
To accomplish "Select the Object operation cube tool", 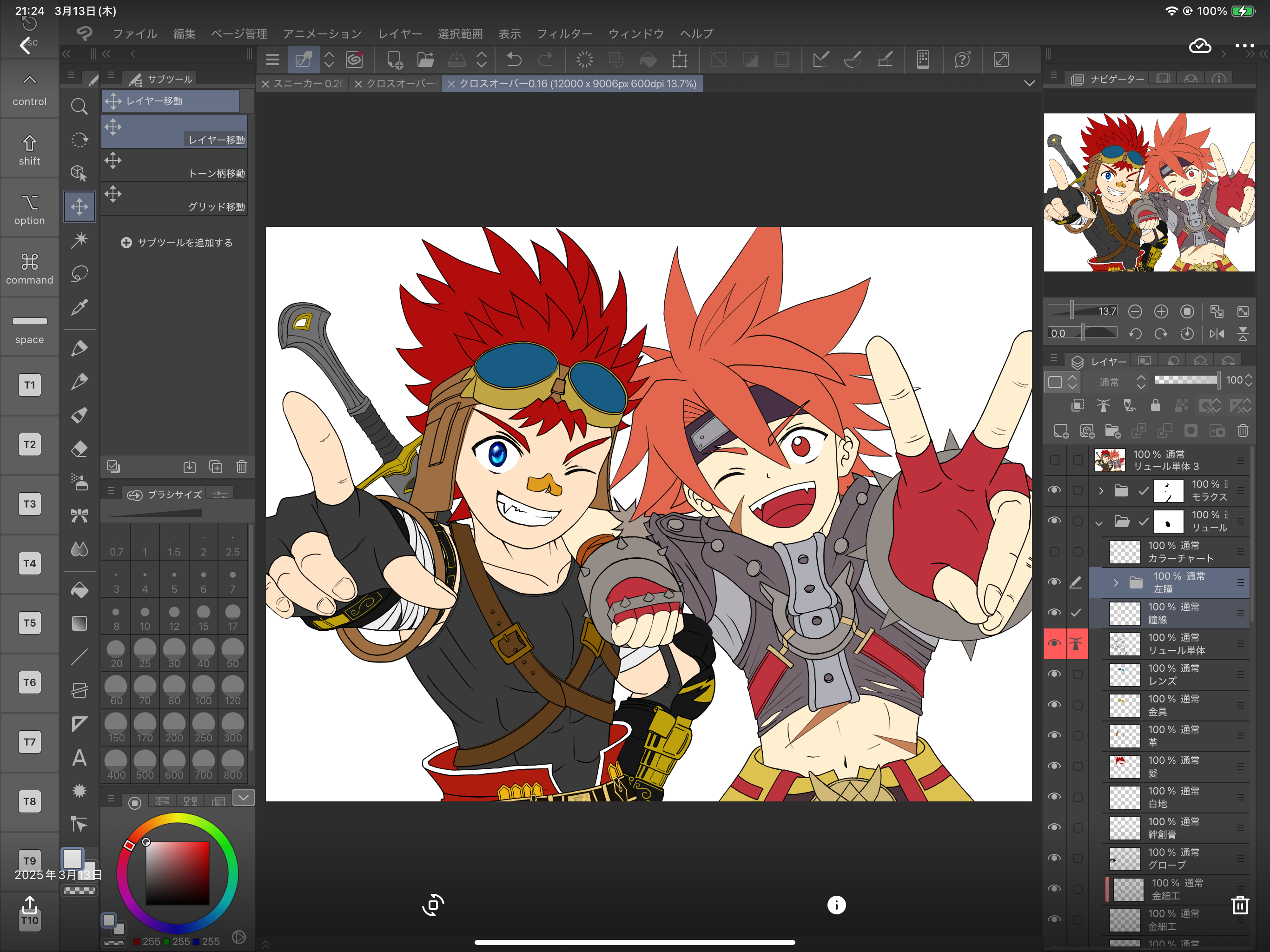I will tap(79, 173).
